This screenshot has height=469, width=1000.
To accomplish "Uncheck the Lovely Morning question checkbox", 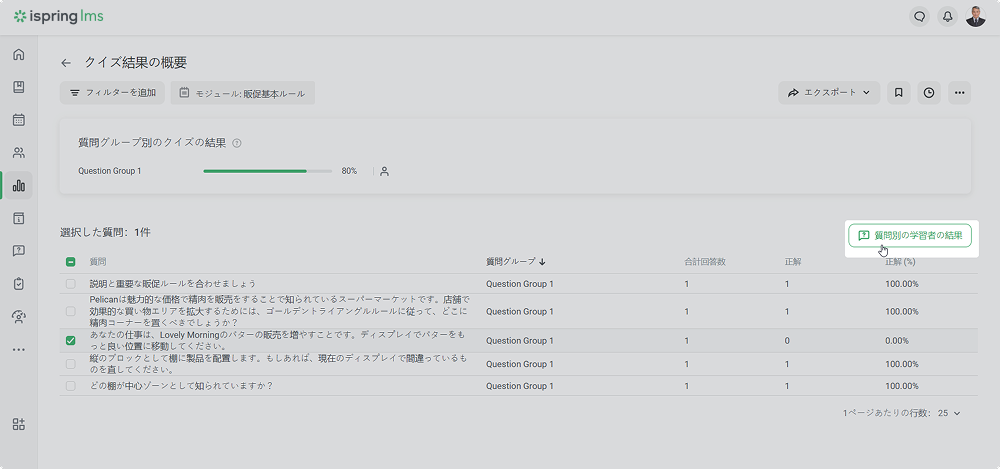I will (x=70, y=340).
